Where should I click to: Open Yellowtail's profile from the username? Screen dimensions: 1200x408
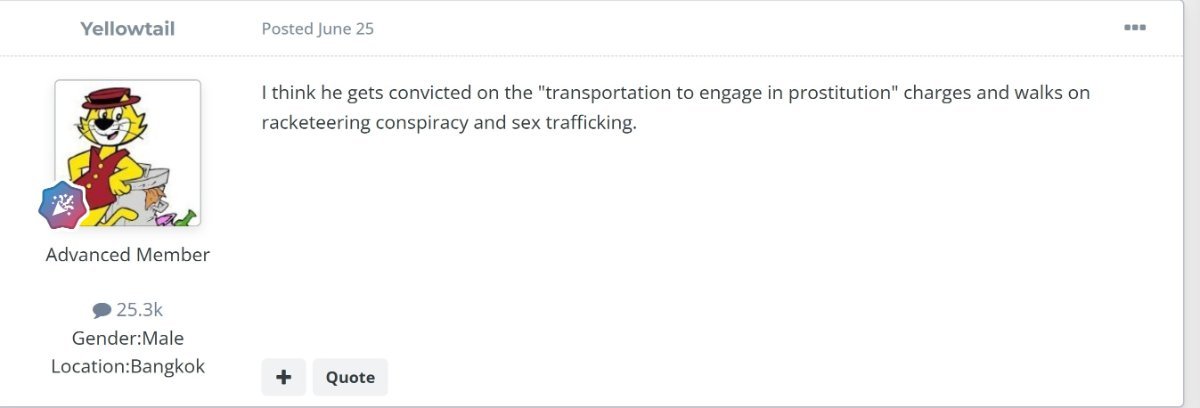[x=128, y=28]
